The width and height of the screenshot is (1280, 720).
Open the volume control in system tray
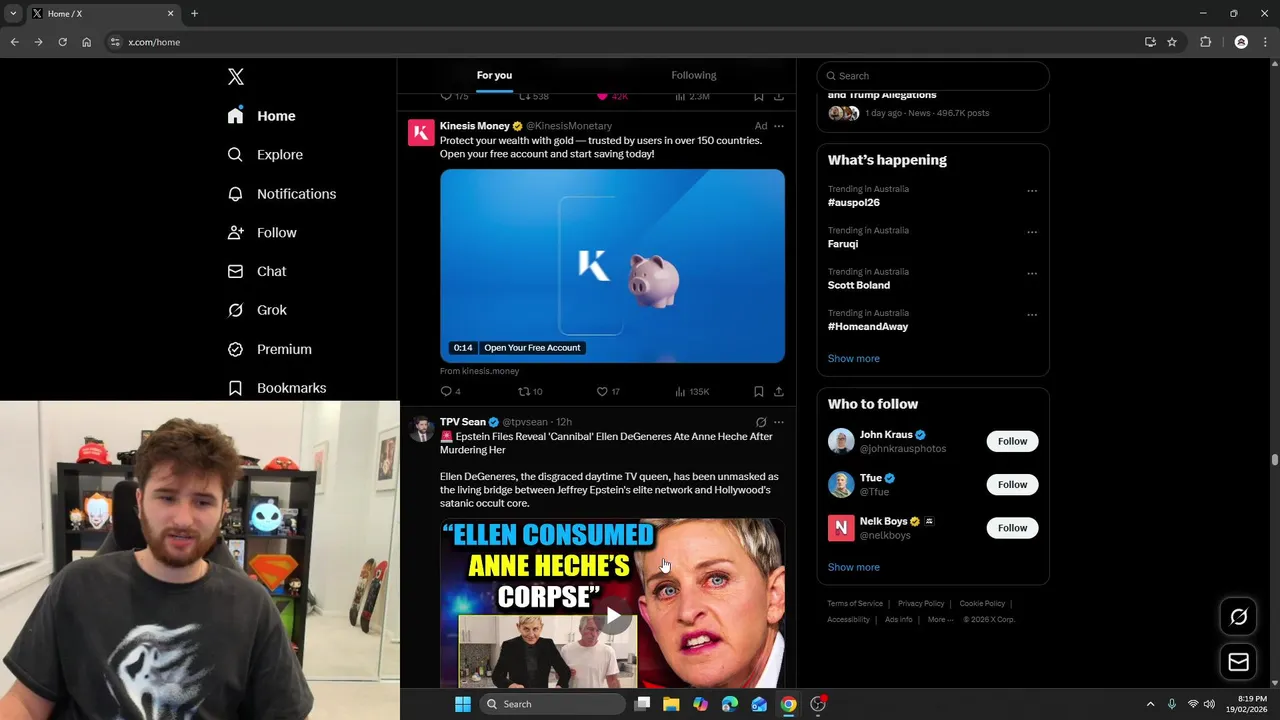click(x=1209, y=704)
